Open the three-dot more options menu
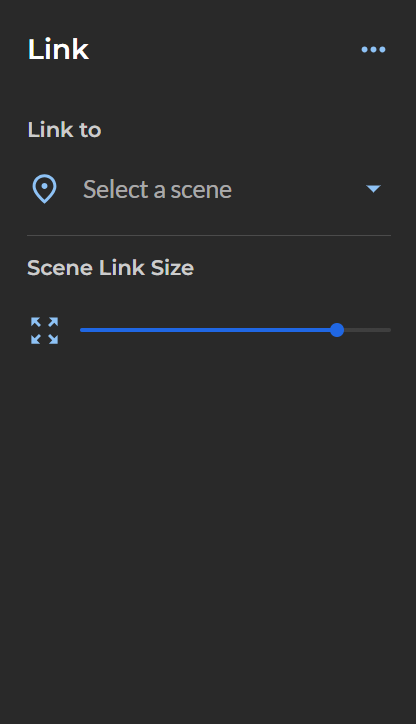Screen dimensions: 416x724 pyautogui.click(x=373, y=49)
